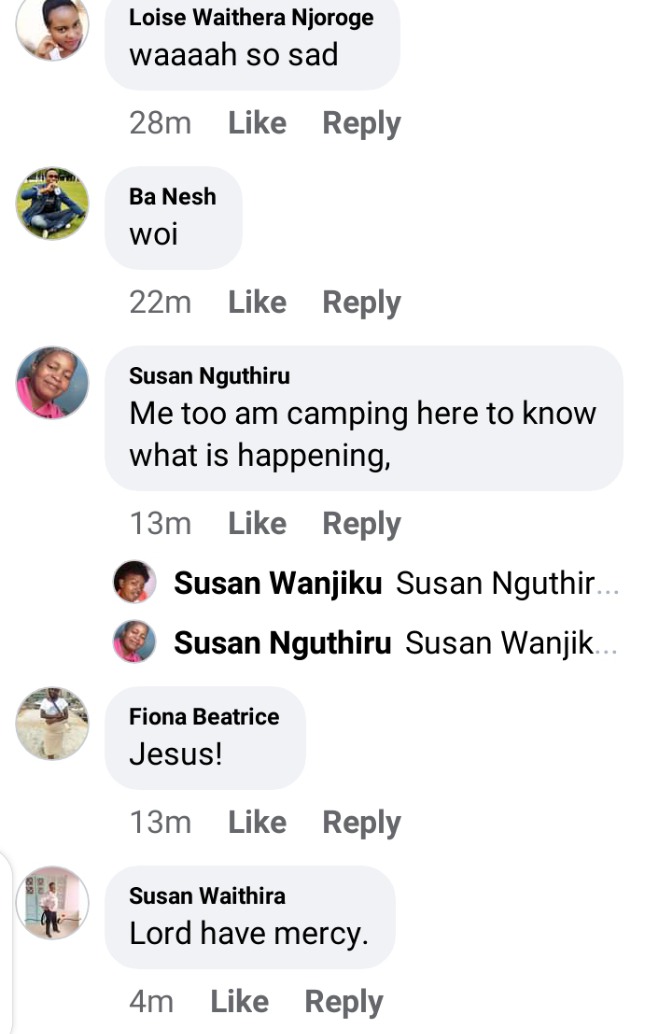Reply to Ba Nesh's comment
This screenshot has height=1034, width=649.
(361, 303)
